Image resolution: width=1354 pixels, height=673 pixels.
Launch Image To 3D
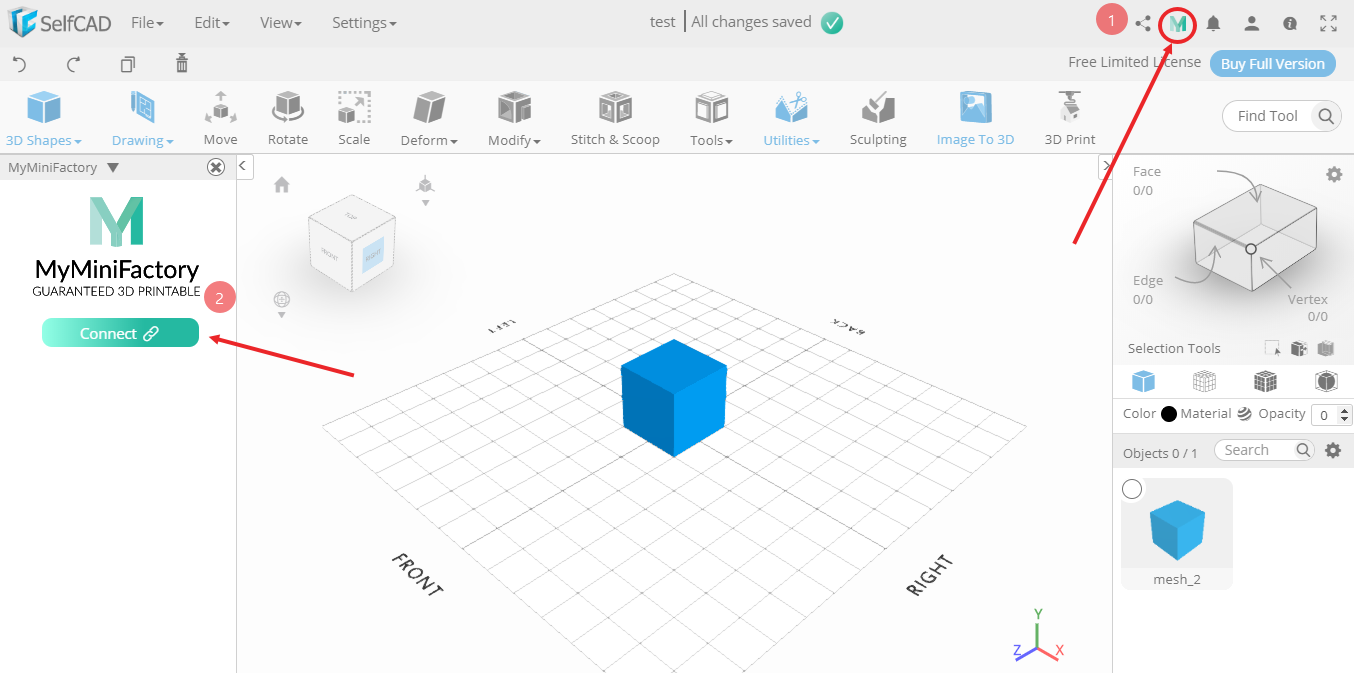coord(974,117)
